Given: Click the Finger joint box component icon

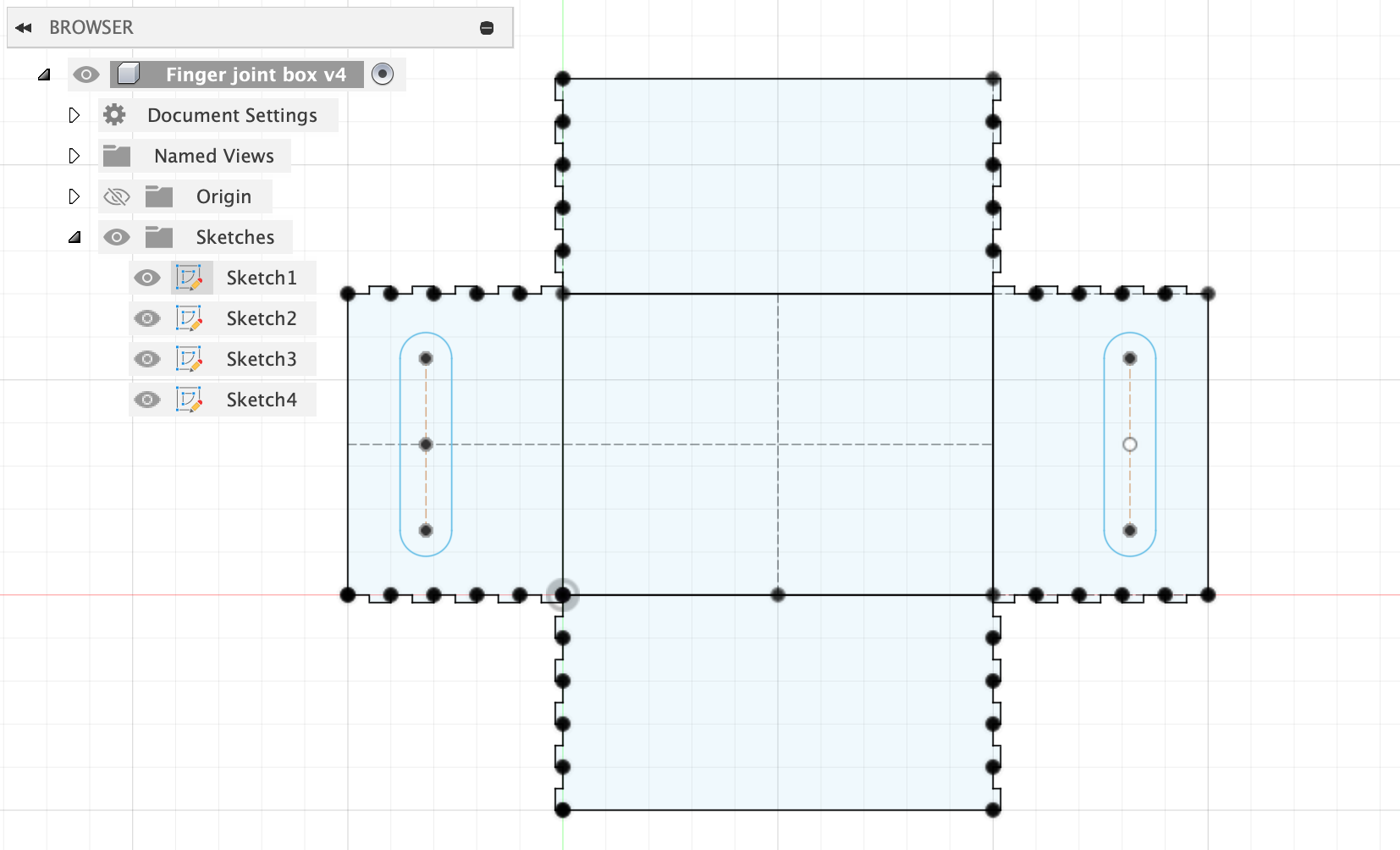Looking at the screenshot, I should point(129,75).
